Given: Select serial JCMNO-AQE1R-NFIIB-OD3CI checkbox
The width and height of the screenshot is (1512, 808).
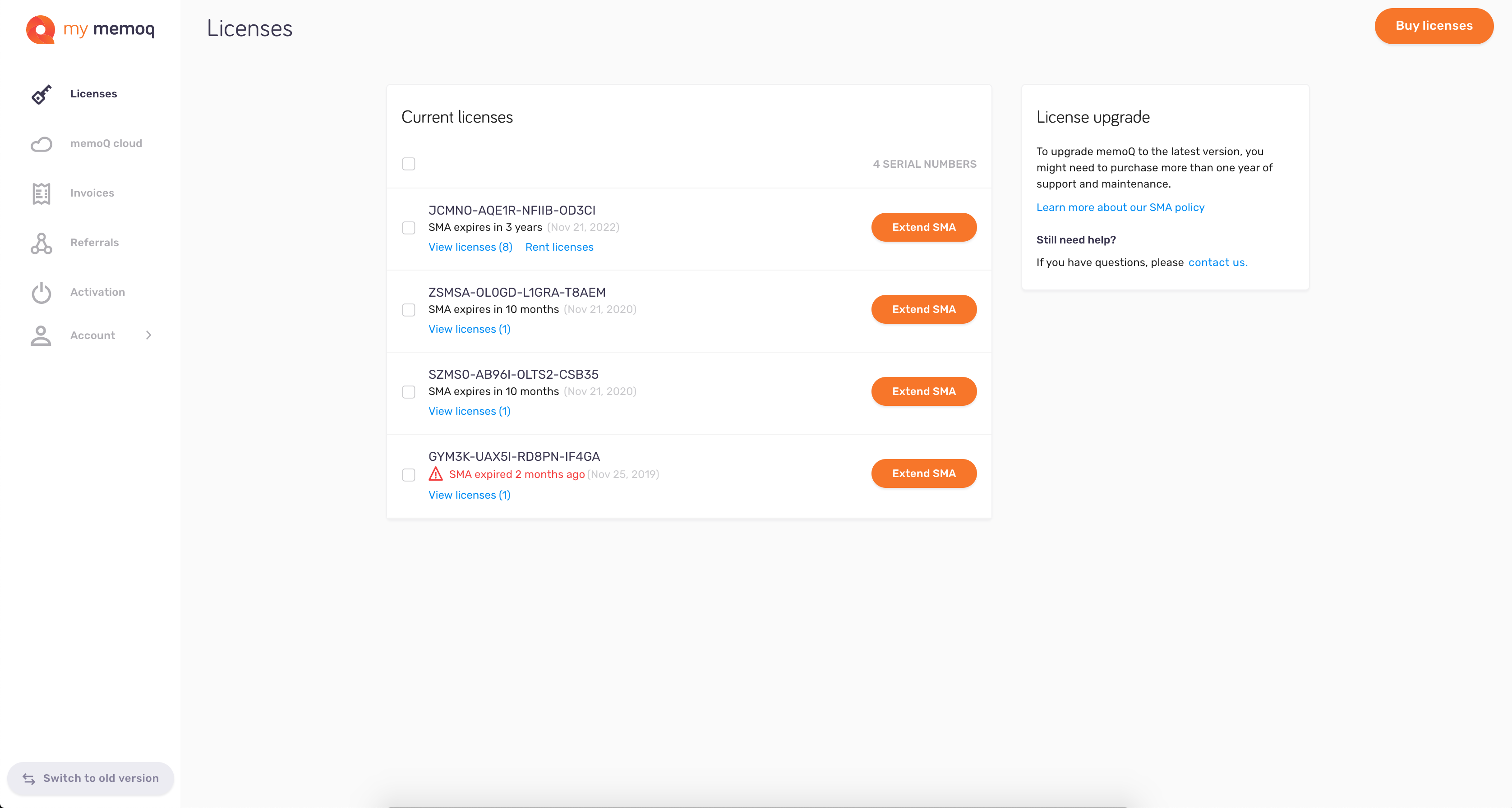Looking at the screenshot, I should 409,228.
